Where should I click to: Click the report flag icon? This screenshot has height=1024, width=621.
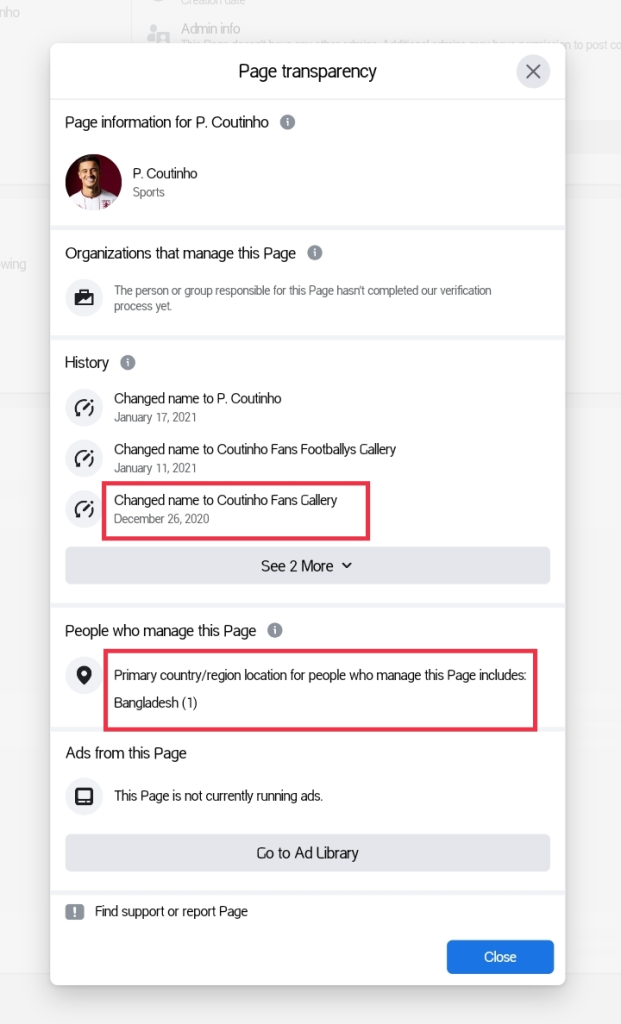coord(75,912)
